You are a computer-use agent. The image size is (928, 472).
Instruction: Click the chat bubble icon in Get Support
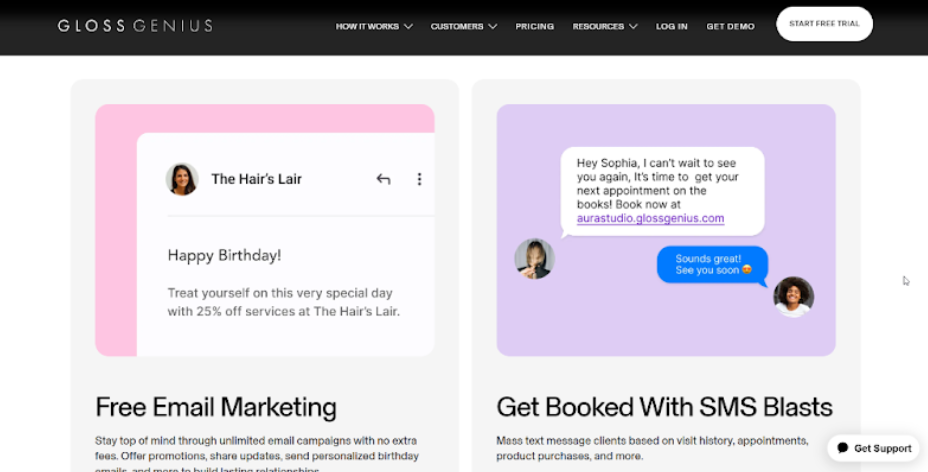[843, 448]
